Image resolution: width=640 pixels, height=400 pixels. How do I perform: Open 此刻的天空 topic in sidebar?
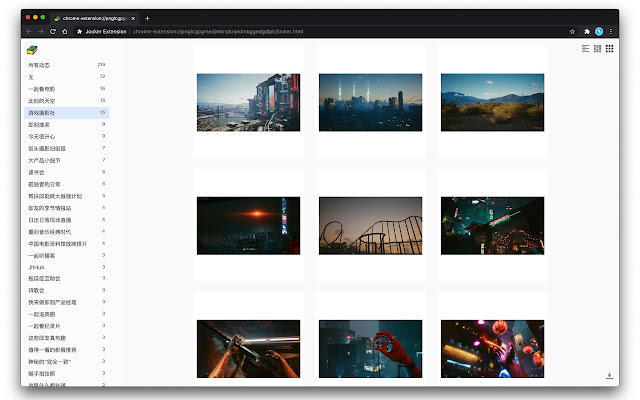click(x=67, y=100)
